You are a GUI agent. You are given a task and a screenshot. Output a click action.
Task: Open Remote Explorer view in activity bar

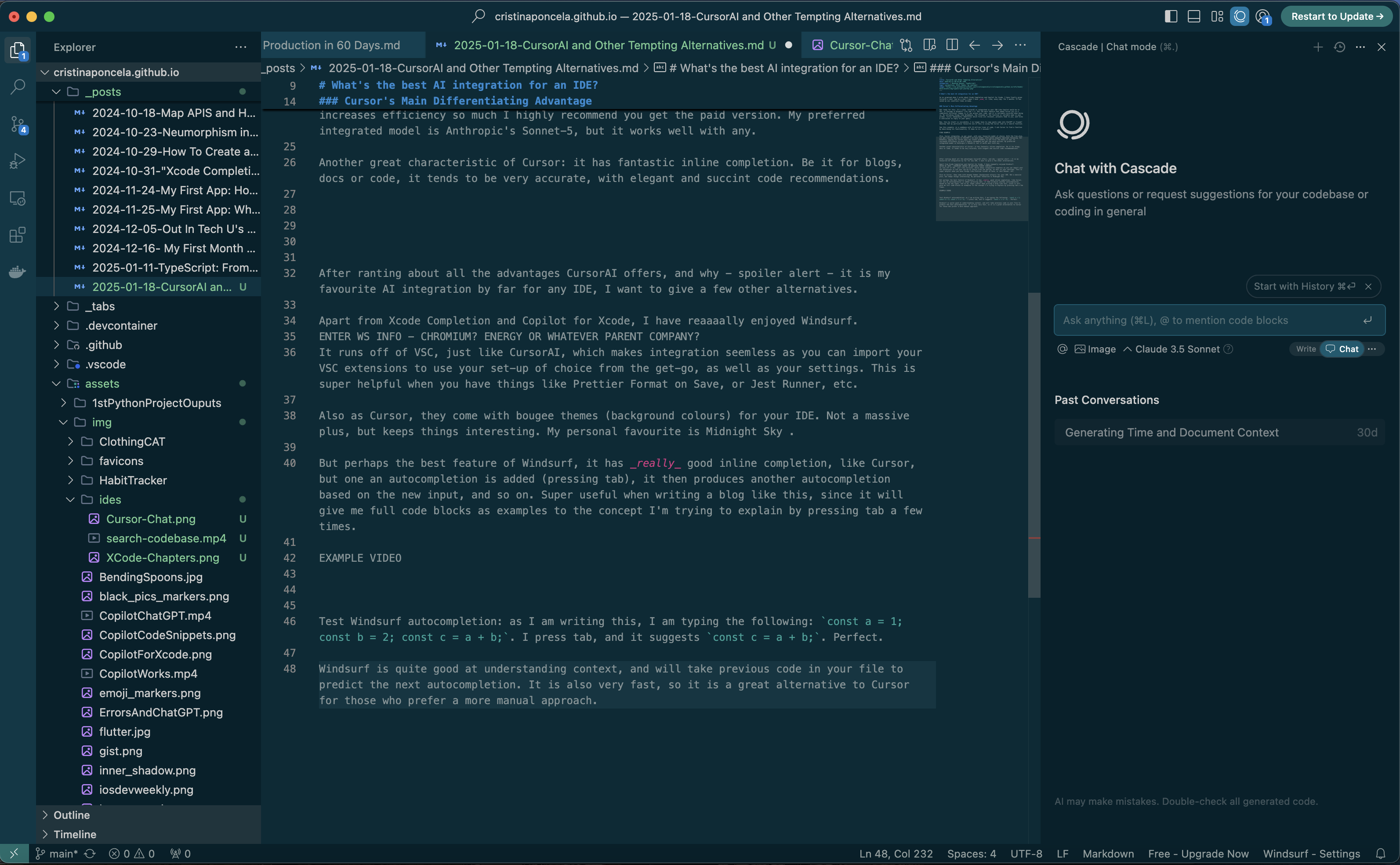18,198
